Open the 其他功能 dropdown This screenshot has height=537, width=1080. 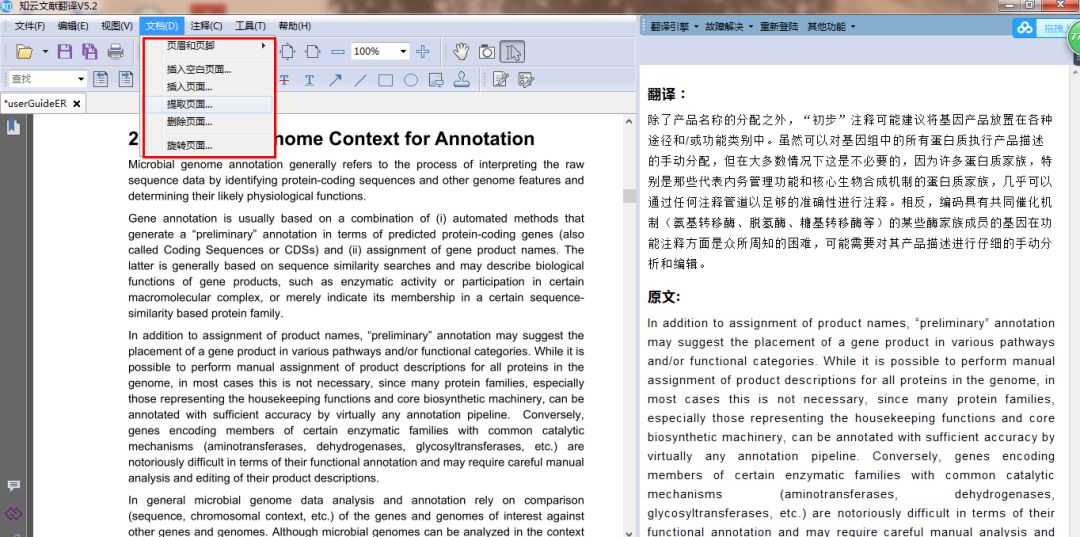click(831, 27)
